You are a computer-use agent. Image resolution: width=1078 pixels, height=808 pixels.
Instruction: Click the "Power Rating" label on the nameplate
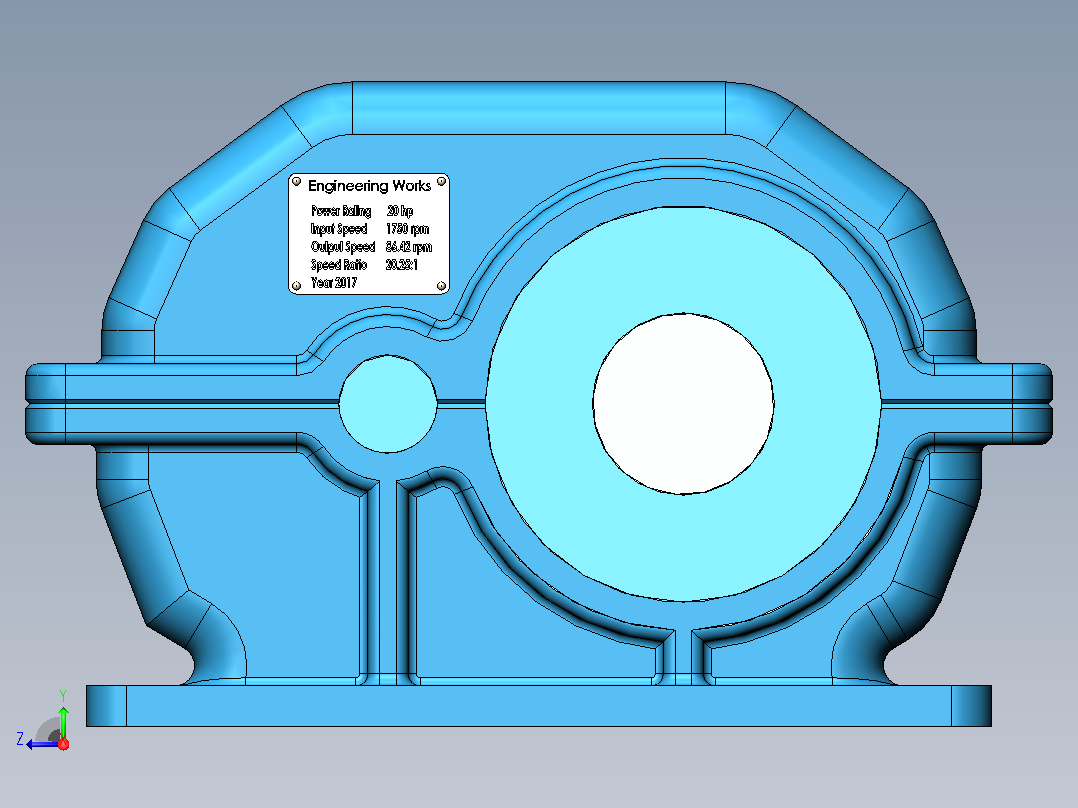click(x=341, y=211)
